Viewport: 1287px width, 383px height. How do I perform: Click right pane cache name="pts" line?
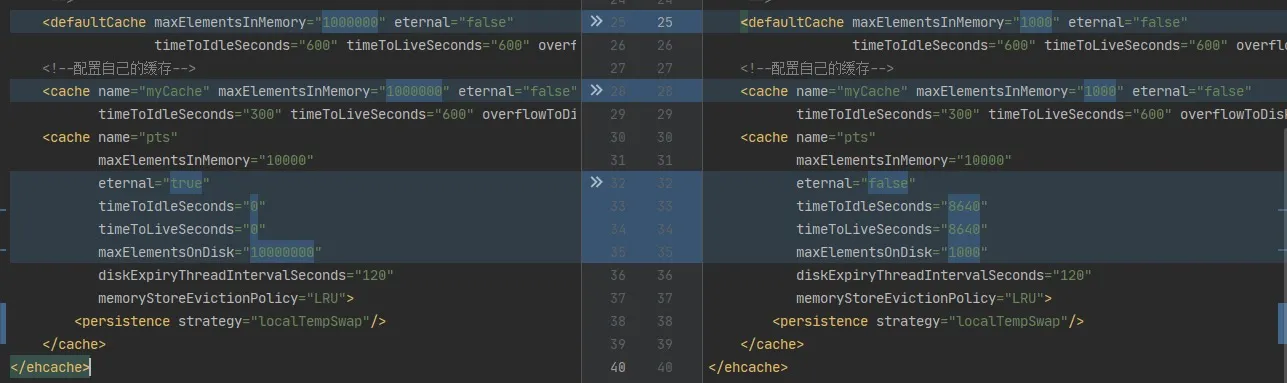click(x=808, y=137)
